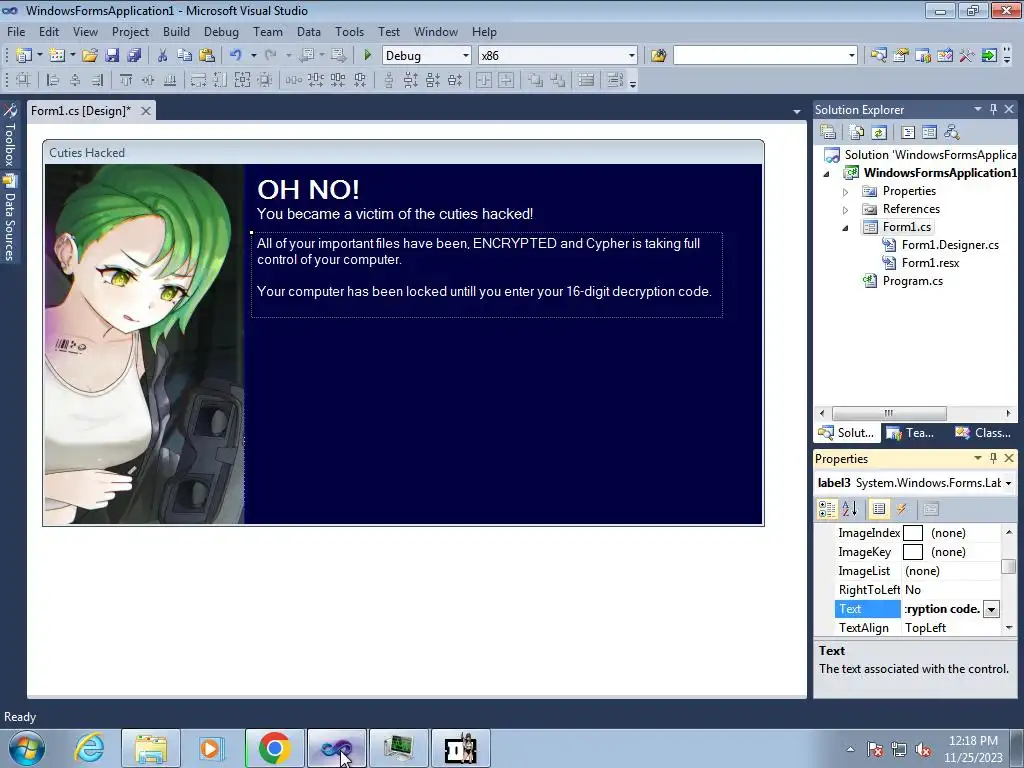The width and height of the screenshot is (1024, 768).
Task: Collapse the Form1.cs node
Action: click(845, 228)
